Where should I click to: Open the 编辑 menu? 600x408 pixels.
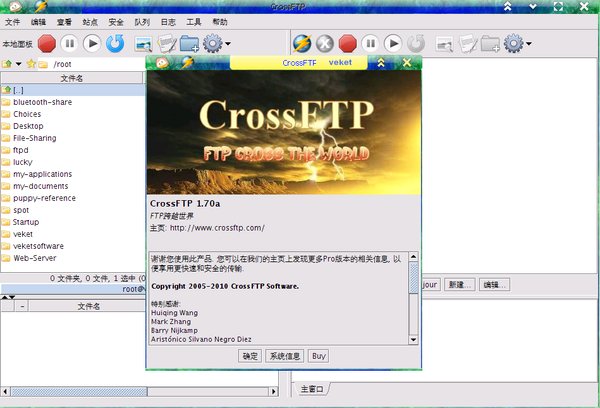(x=38, y=22)
